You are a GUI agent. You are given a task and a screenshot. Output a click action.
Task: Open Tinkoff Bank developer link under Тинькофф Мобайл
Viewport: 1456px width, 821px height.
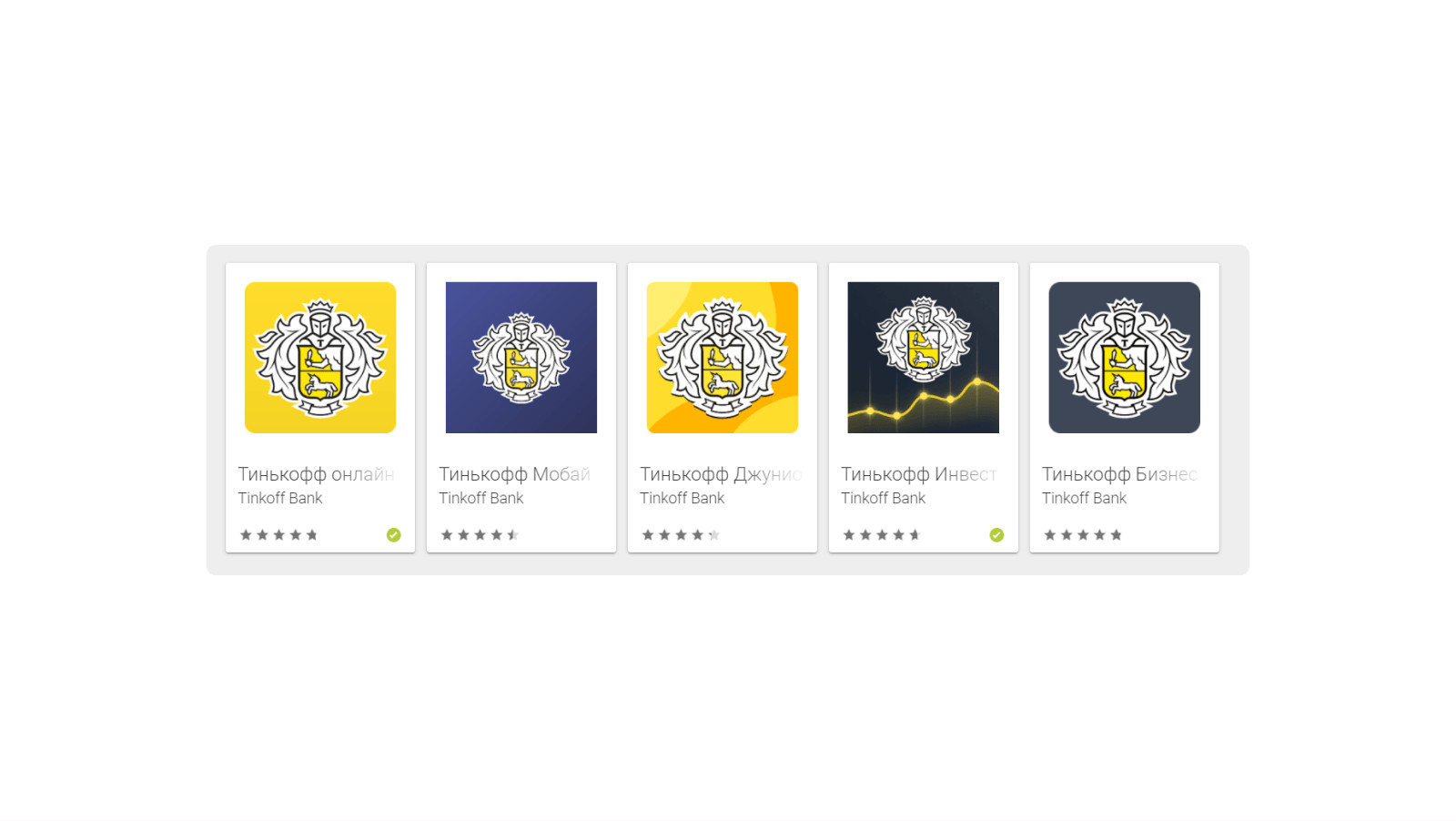click(481, 498)
